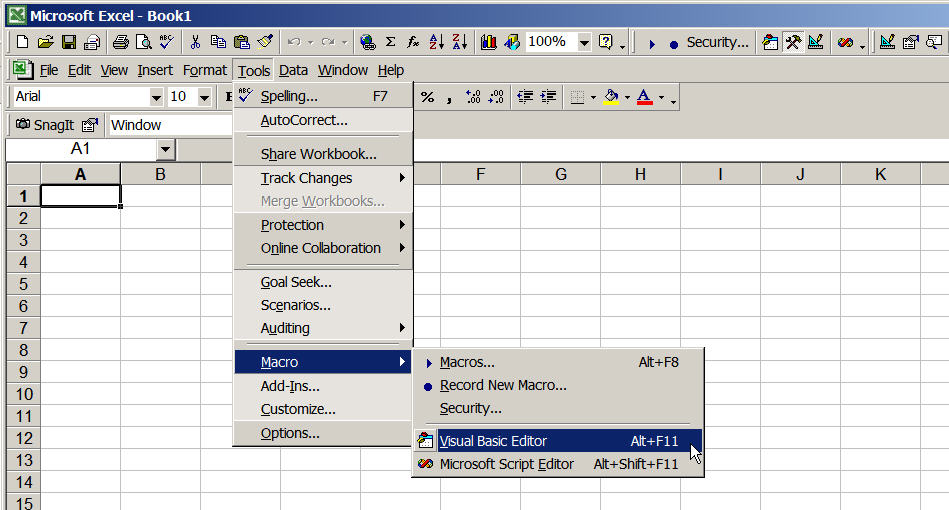This screenshot has width=949, height=510.
Task: Expand the Protection submenu
Action: click(323, 225)
